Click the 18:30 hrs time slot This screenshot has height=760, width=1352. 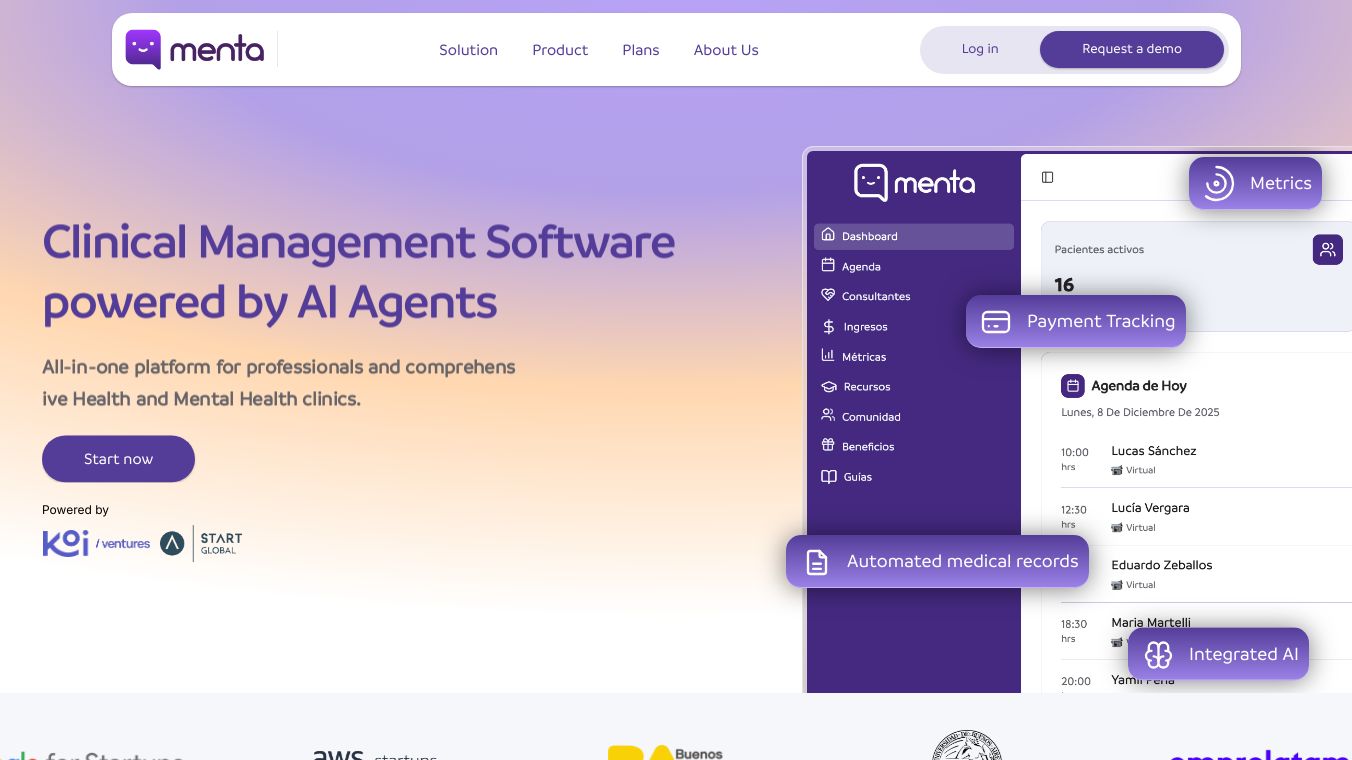click(1074, 630)
